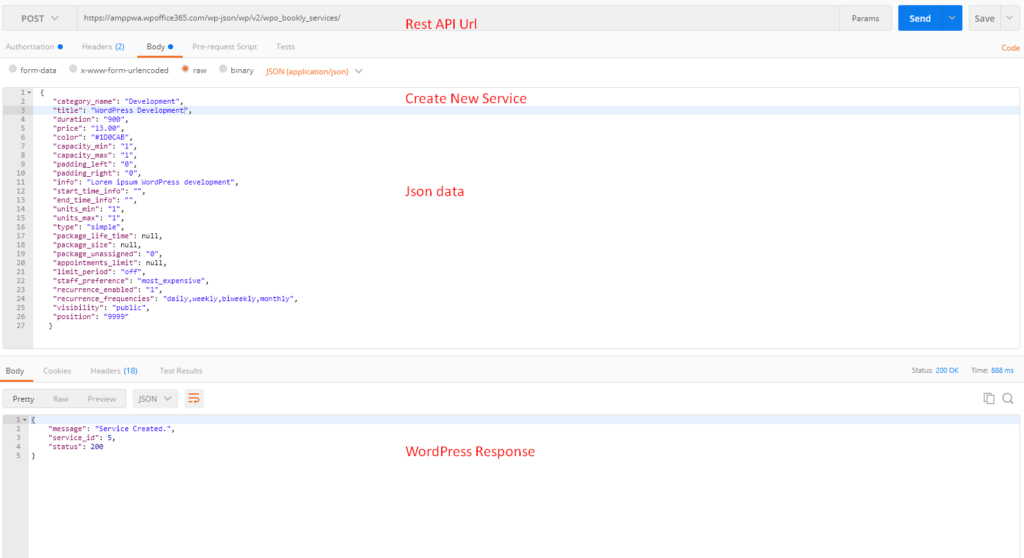The height and width of the screenshot is (558, 1024).
Task: Copy the response with the copy icon
Action: (989, 399)
